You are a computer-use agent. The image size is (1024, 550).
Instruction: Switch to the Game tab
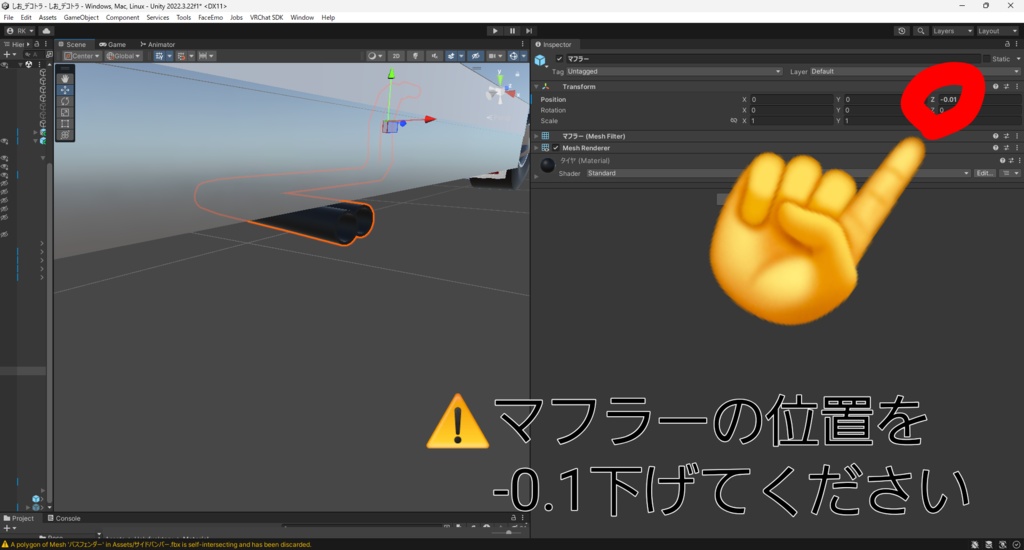coord(112,44)
